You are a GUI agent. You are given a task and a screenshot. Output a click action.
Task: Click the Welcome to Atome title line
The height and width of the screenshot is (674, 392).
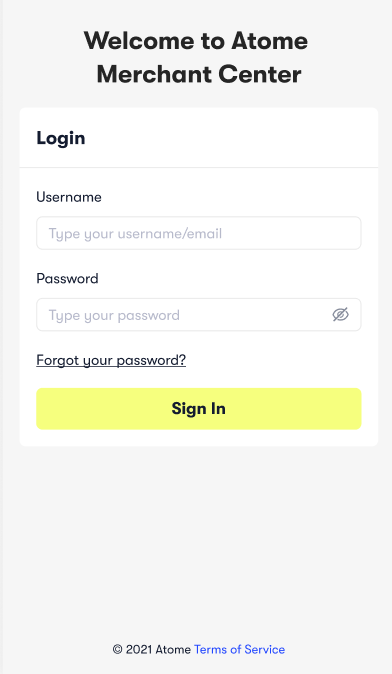pos(196,41)
